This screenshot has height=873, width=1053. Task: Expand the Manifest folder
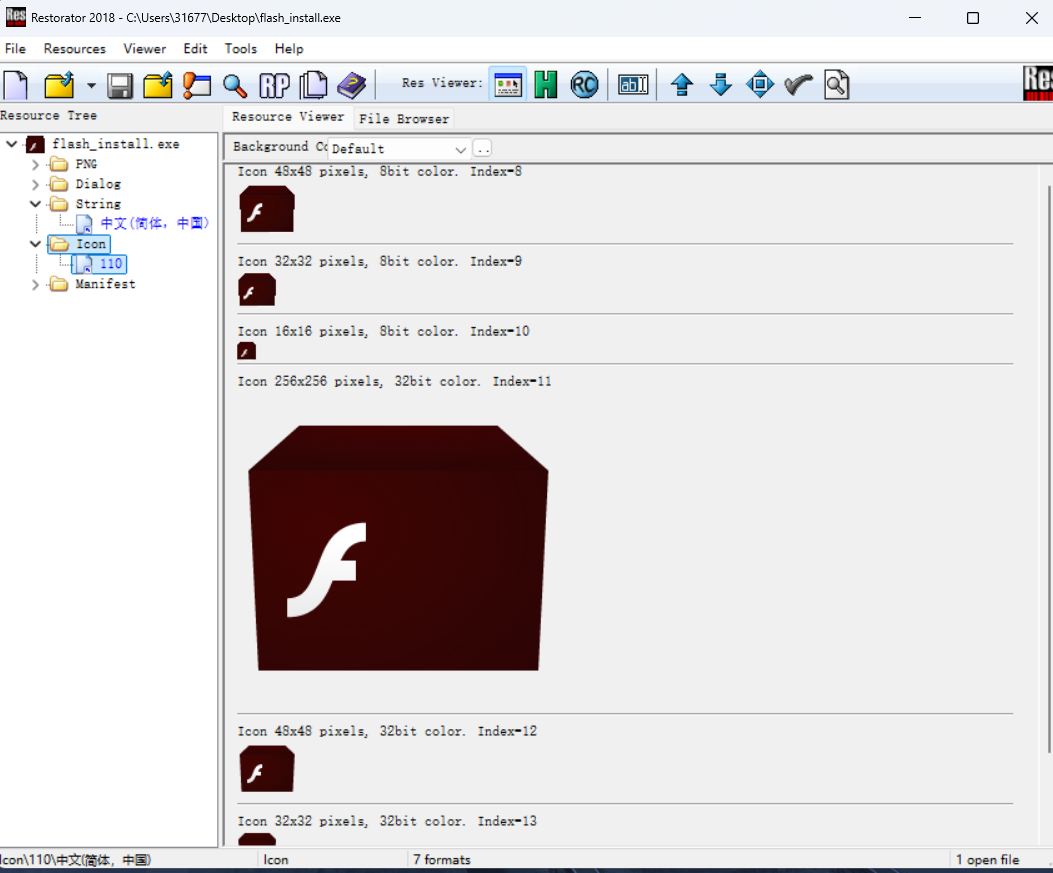[36, 285]
